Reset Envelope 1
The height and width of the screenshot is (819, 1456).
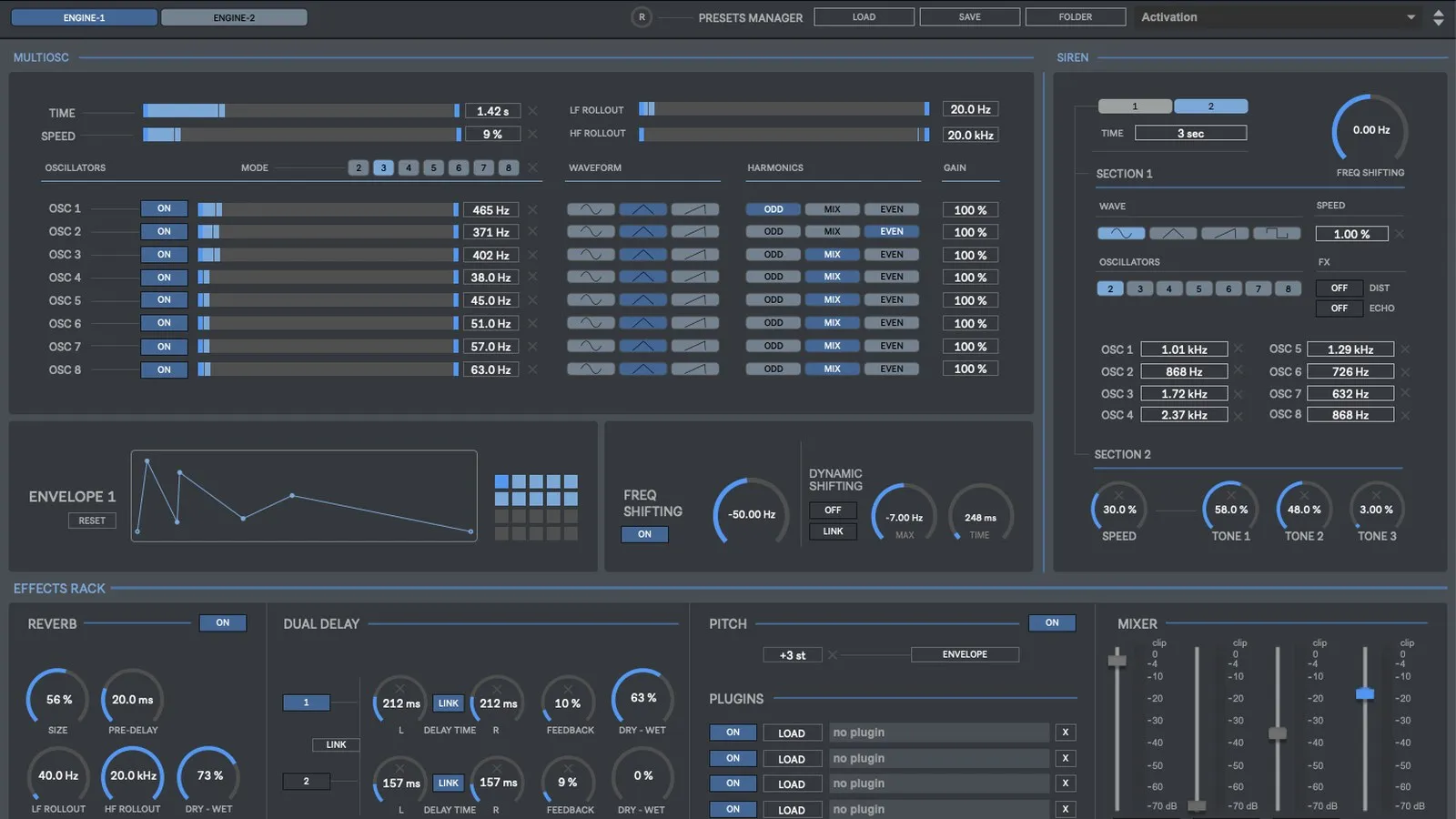tap(92, 521)
